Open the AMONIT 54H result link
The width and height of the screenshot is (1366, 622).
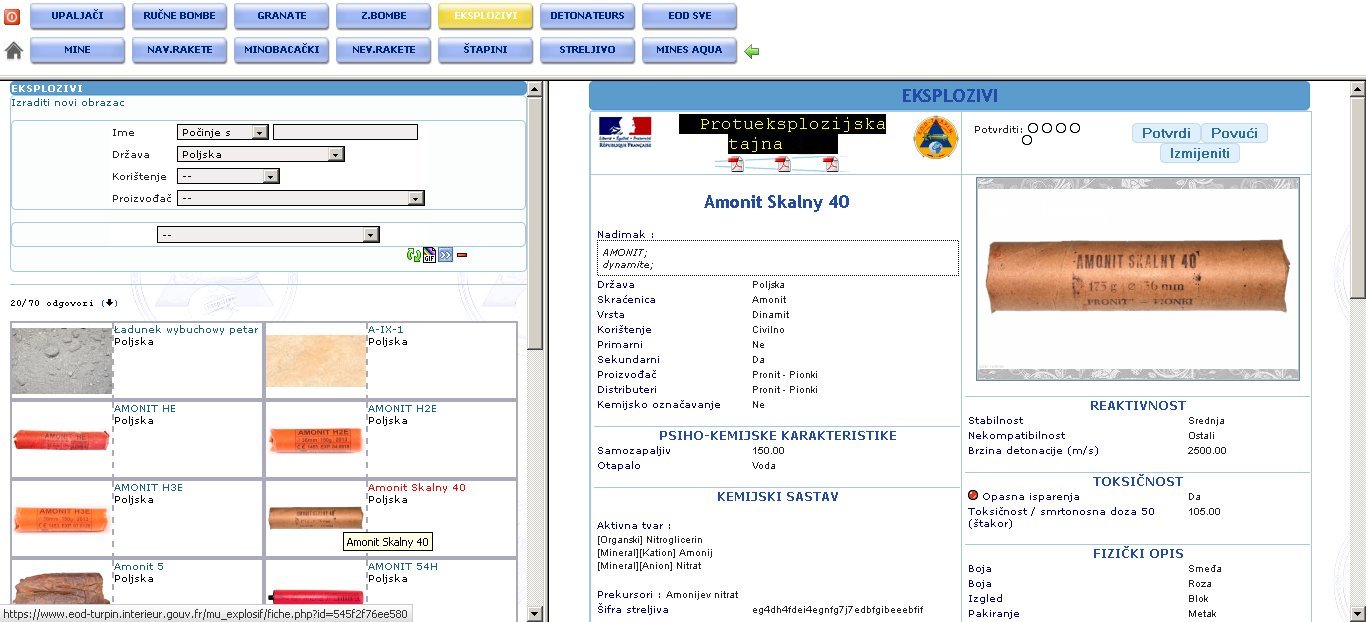coord(402,566)
